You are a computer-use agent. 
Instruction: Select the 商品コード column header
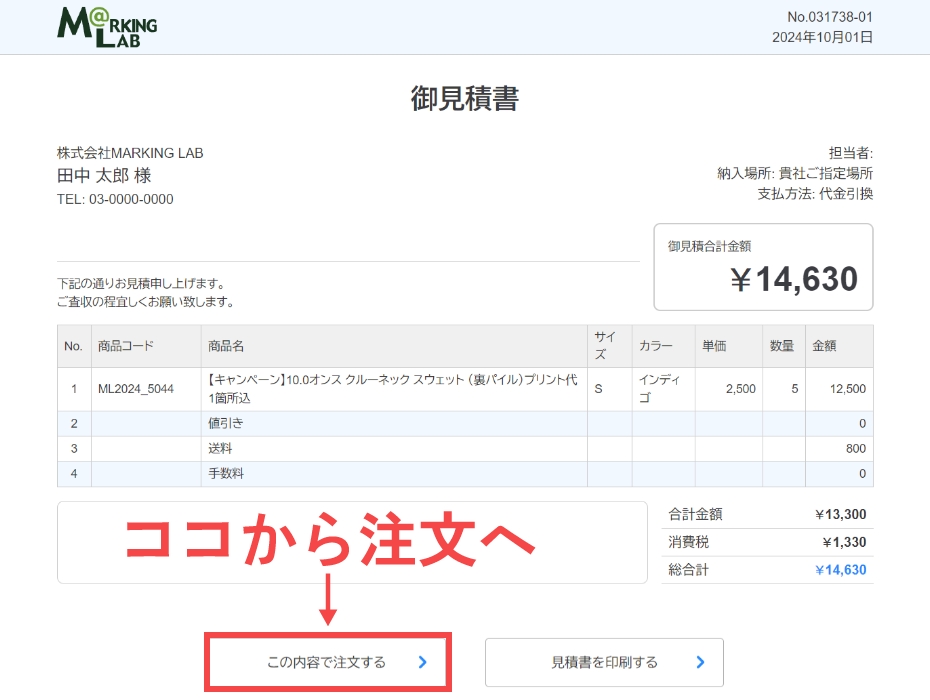point(124,345)
